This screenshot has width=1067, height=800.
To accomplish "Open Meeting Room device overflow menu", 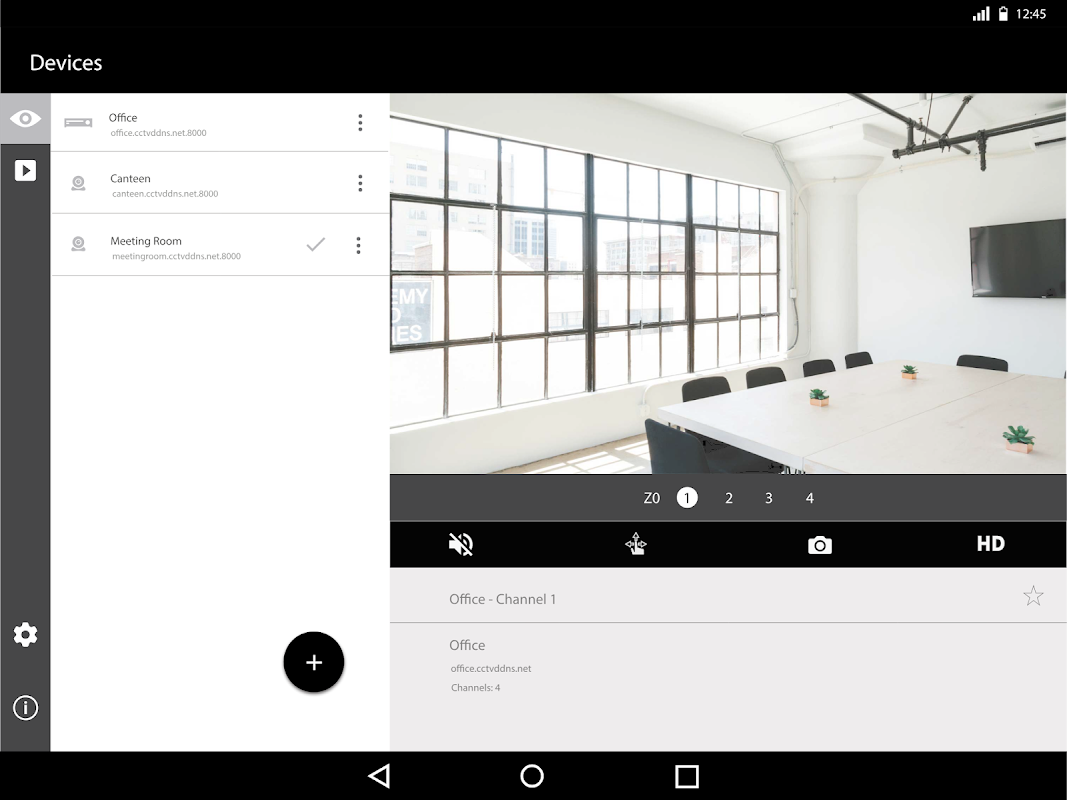I will [359, 245].
